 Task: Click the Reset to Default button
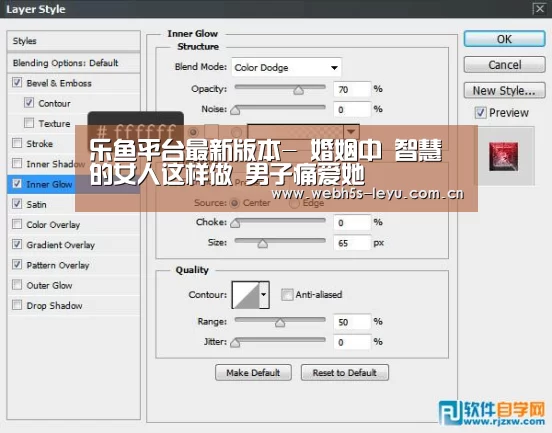(x=345, y=372)
